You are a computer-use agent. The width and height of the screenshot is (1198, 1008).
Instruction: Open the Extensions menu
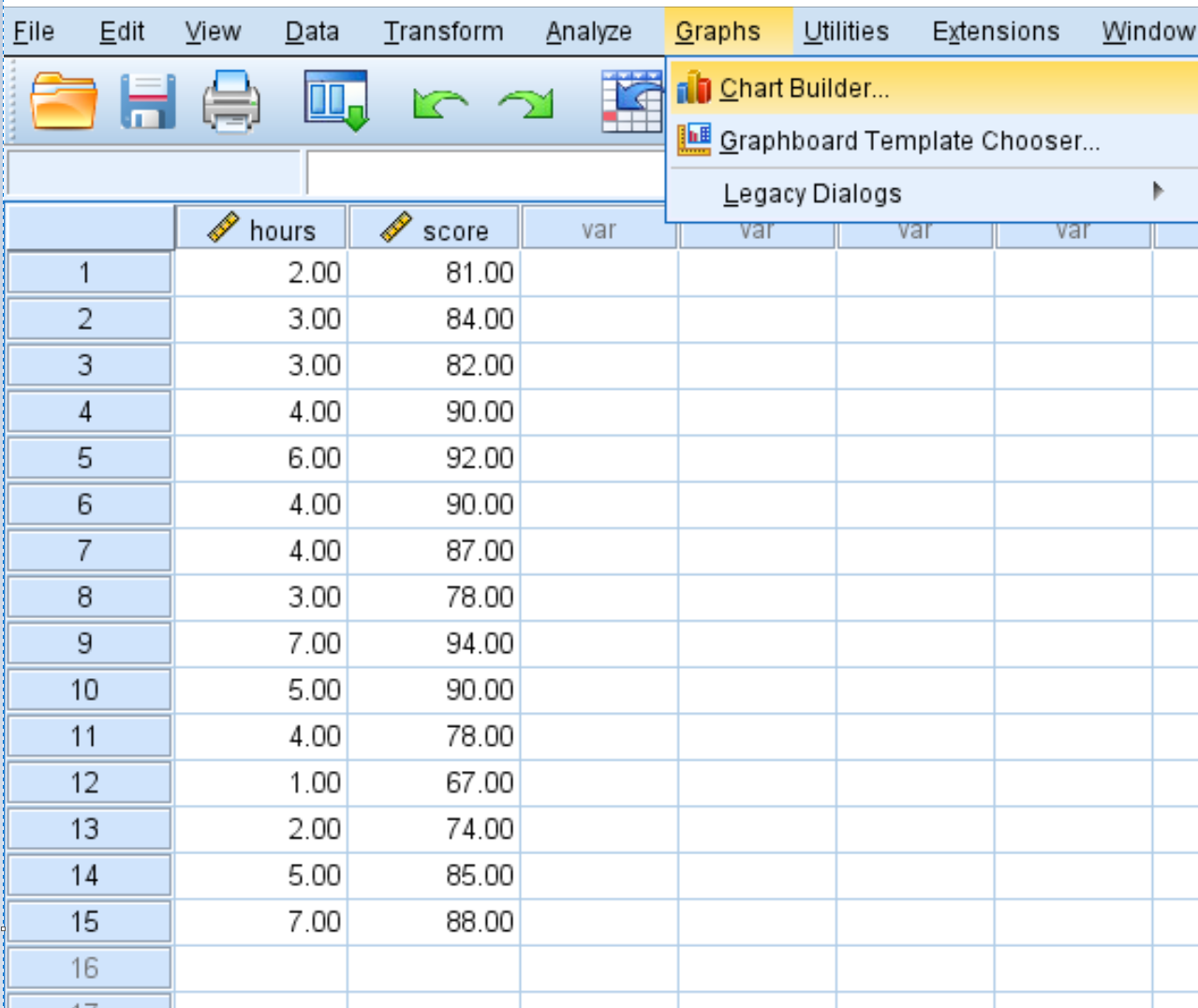996,30
